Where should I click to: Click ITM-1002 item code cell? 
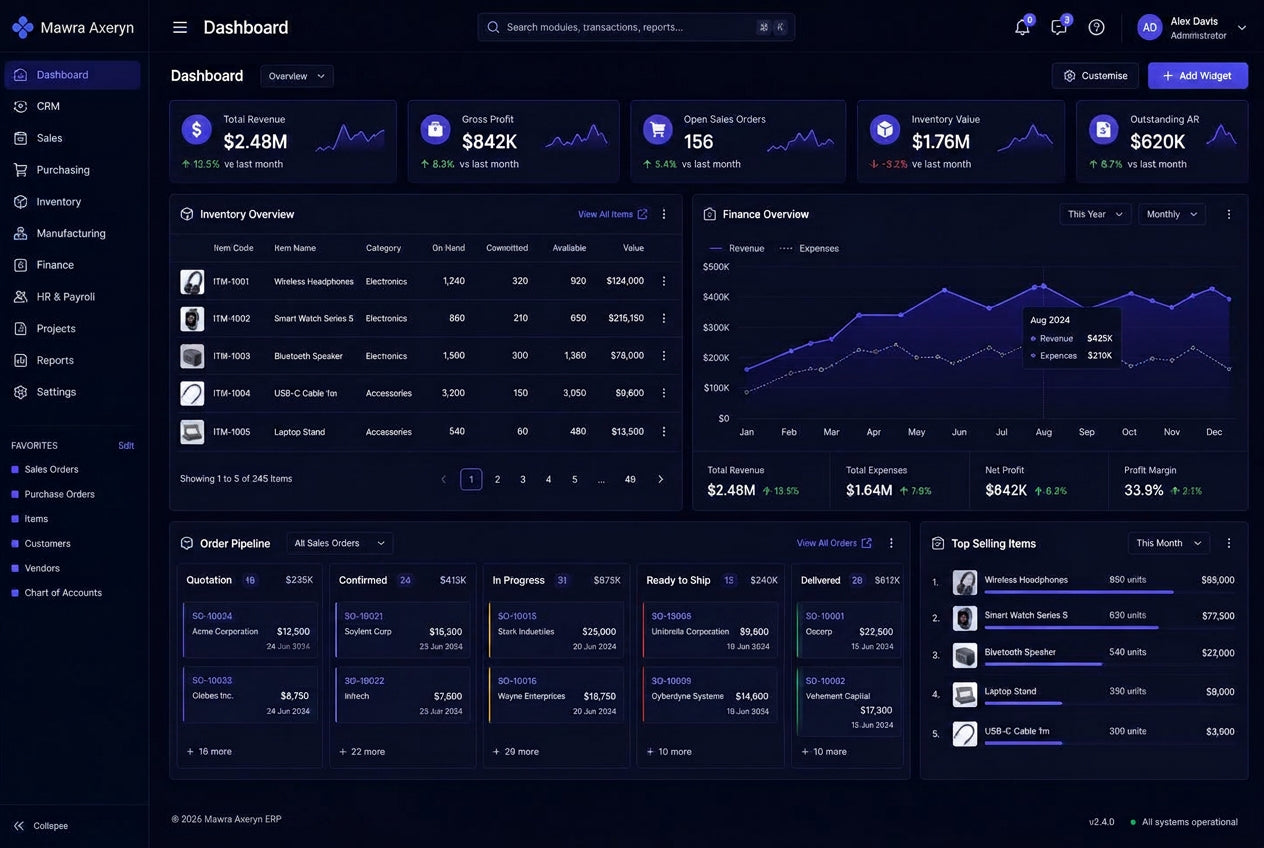231,319
